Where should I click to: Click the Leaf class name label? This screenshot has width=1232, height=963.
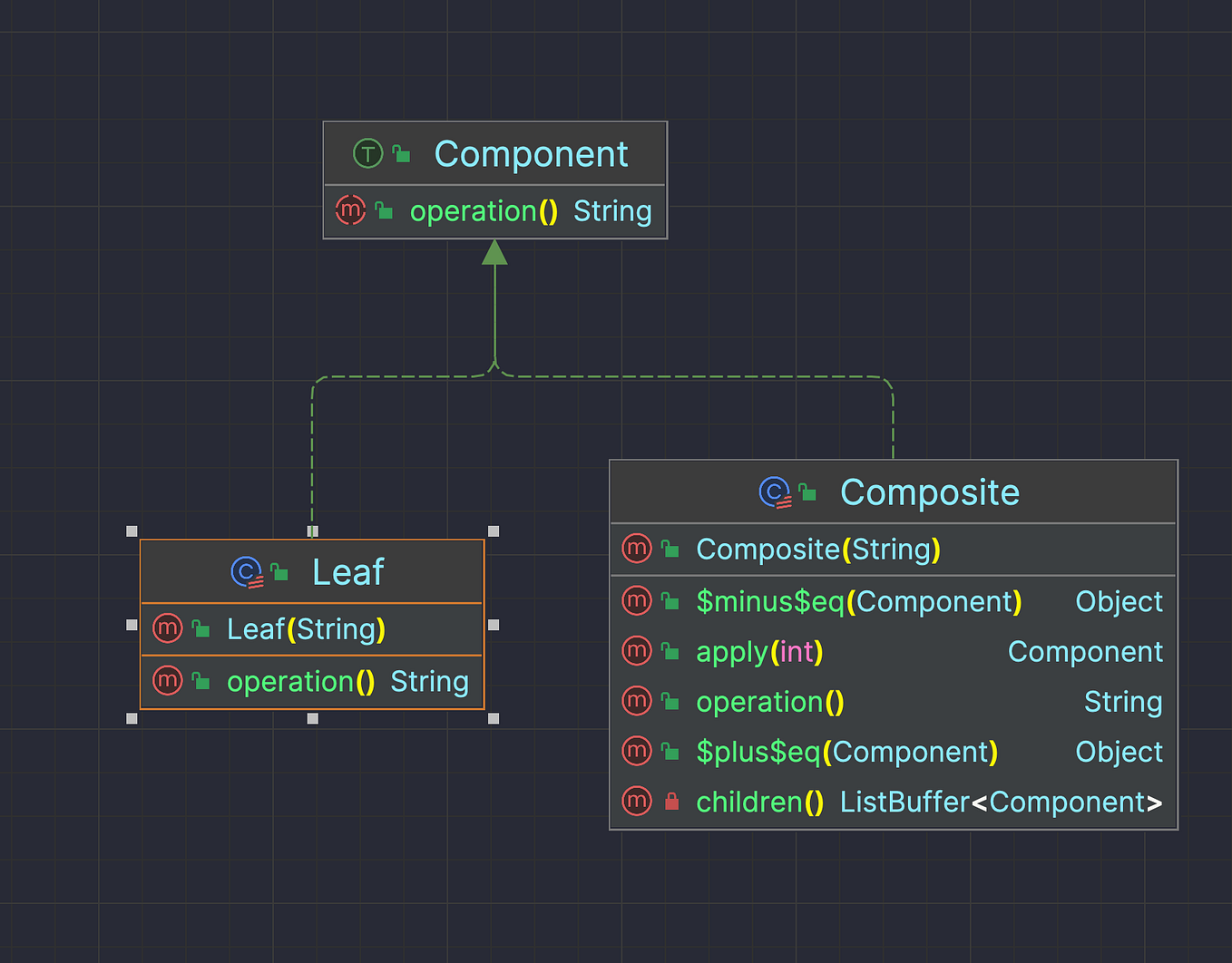[348, 571]
